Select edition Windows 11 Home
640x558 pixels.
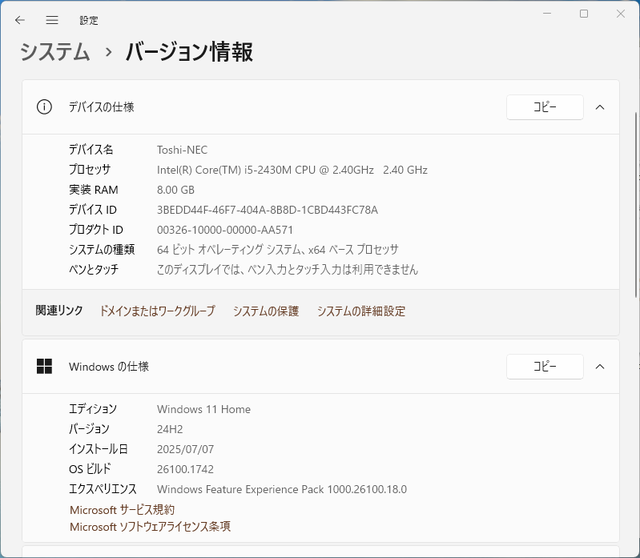(x=204, y=409)
